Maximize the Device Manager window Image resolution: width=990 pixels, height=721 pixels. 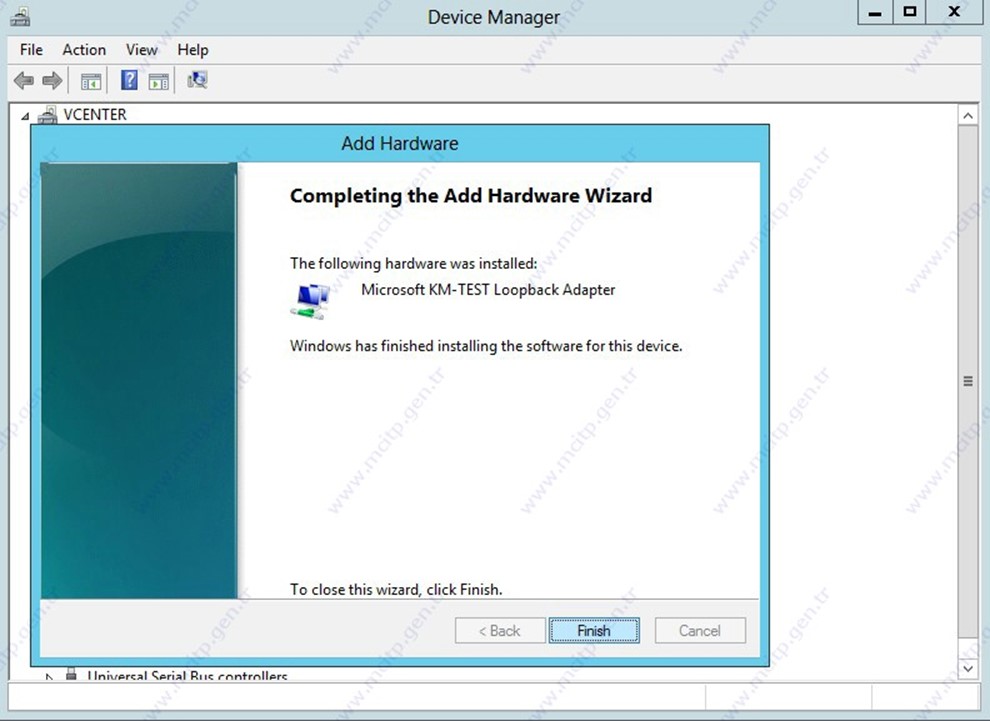tap(910, 13)
